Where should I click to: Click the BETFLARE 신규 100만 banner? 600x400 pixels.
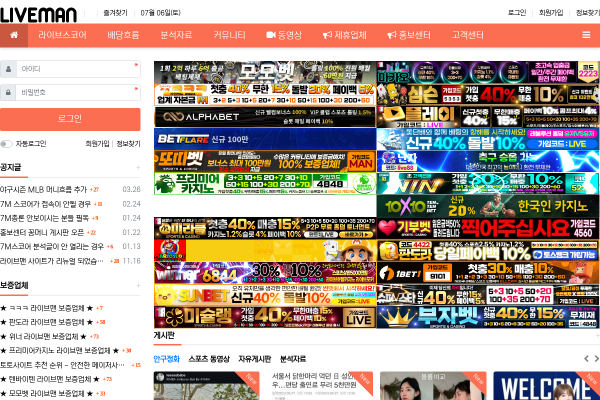[265, 139]
